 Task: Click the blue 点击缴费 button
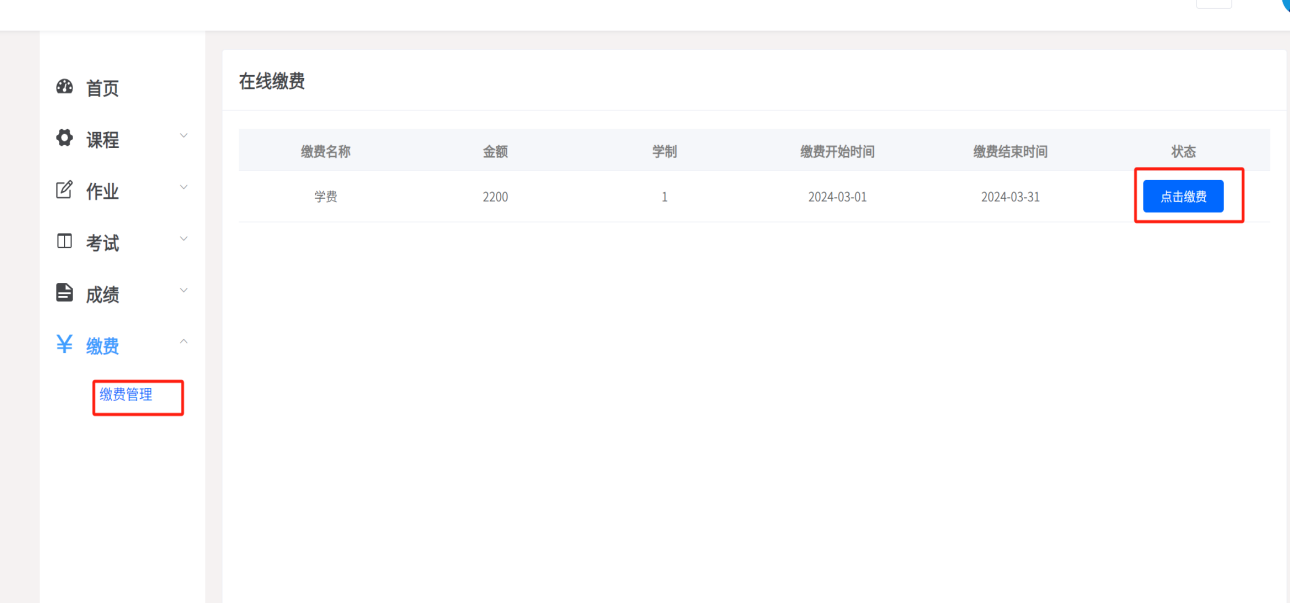pos(1183,196)
